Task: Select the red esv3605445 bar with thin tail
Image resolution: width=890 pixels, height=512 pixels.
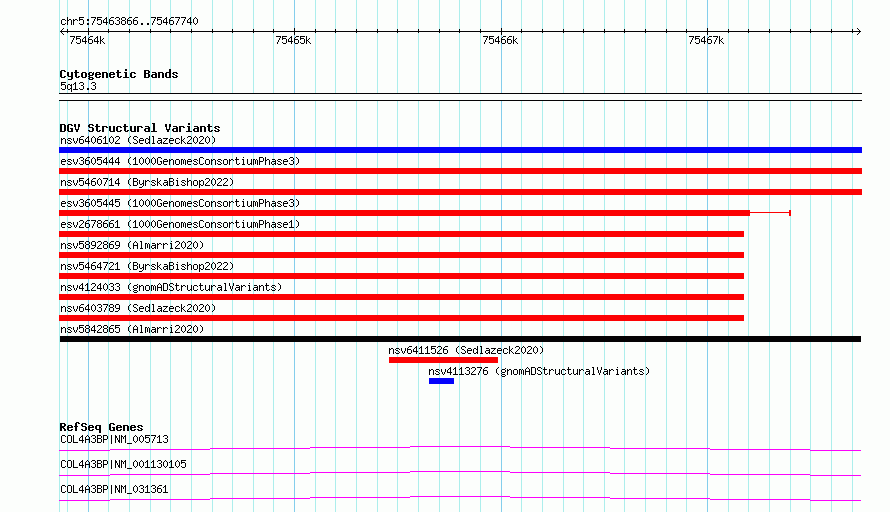Action: coord(425,213)
